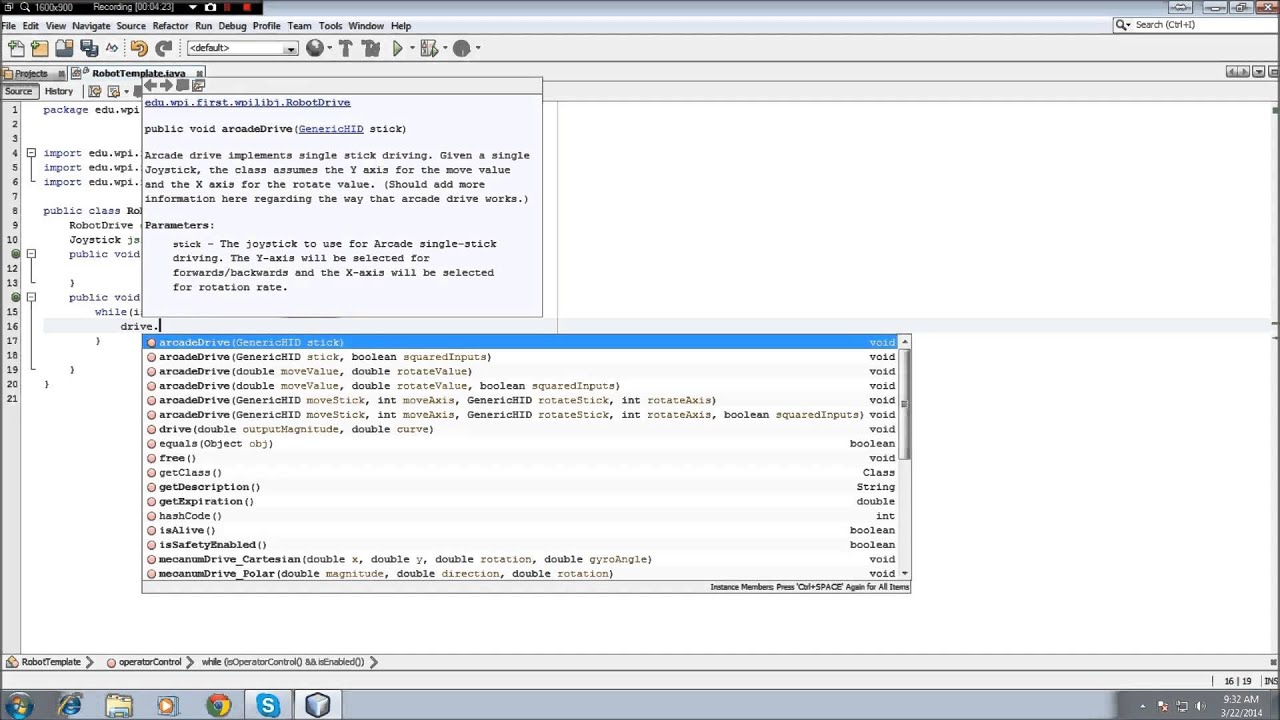Open the File menu
Image resolution: width=1280 pixels, height=720 pixels.
9,26
